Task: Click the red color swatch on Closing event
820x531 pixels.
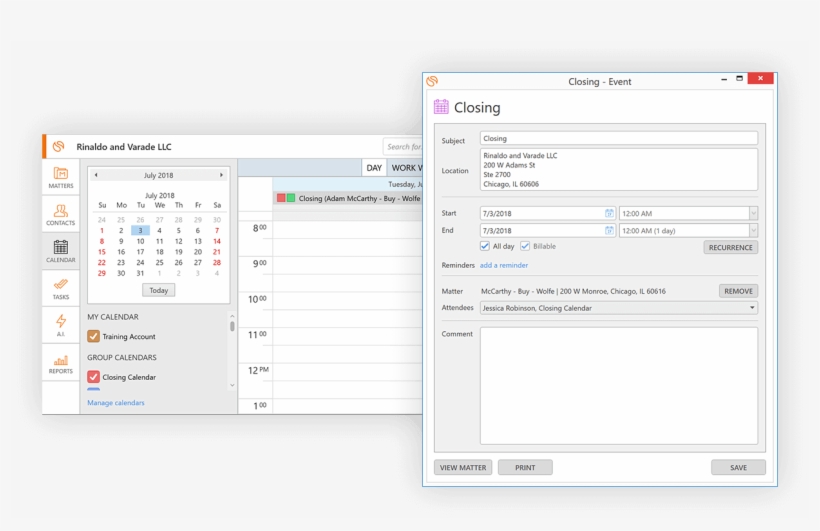Action: coord(281,198)
